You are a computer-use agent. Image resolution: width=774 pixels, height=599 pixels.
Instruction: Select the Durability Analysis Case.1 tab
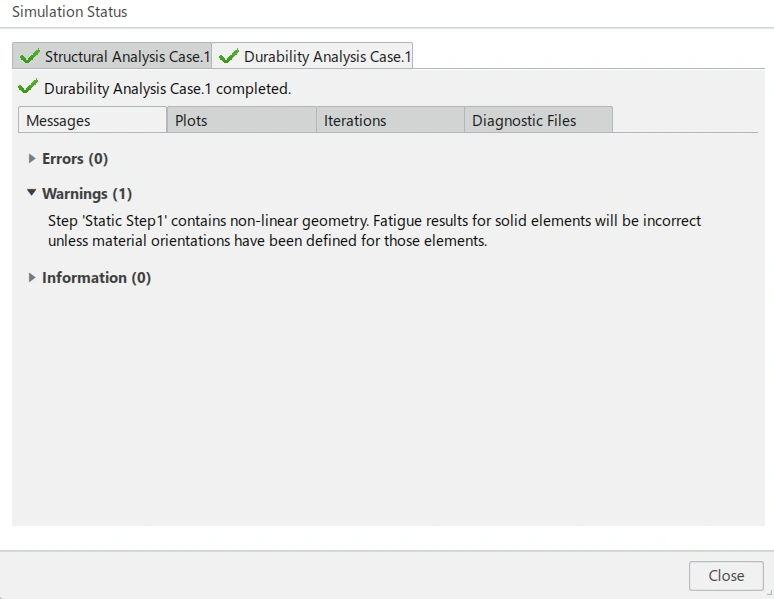click(x=312, y=56)
